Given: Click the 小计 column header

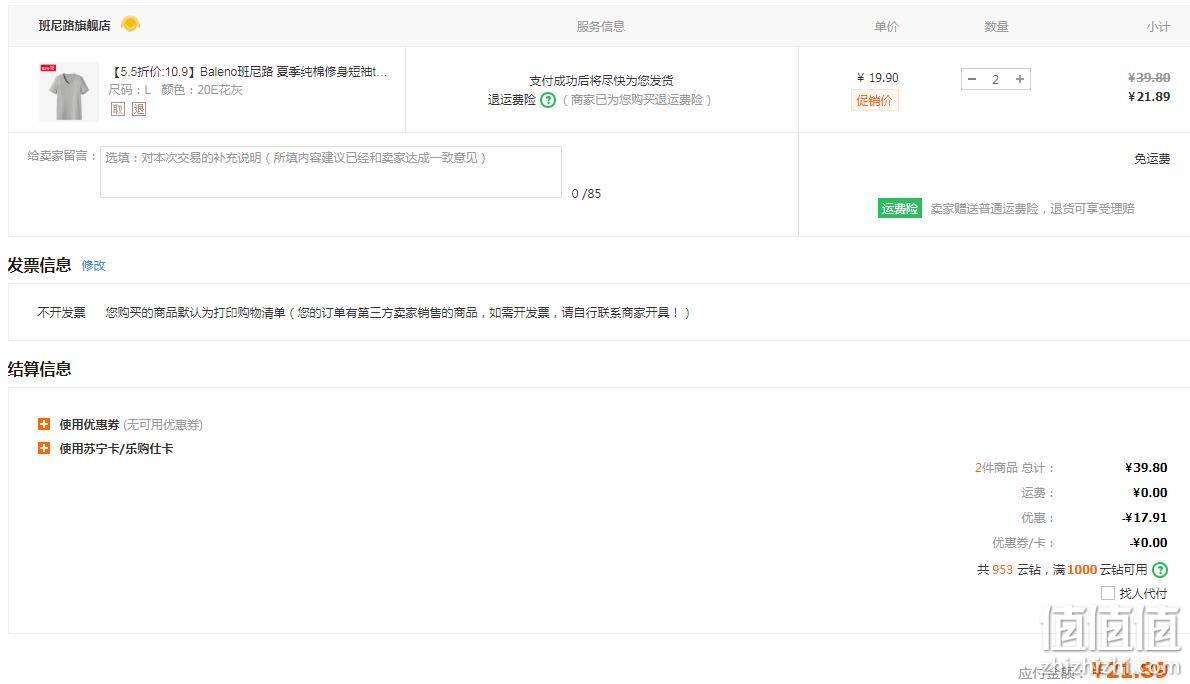Looking at the screenshot, I should pyautogui.click(x=1158, y=27).
